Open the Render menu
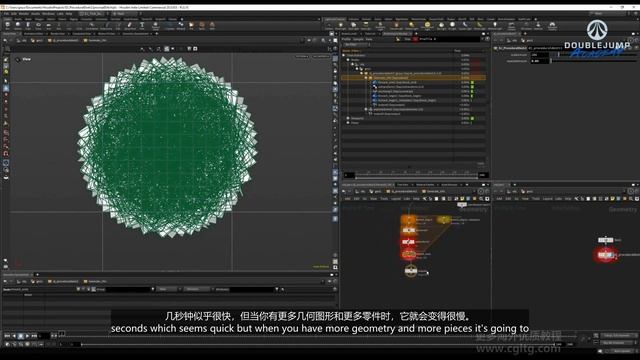 24,13
